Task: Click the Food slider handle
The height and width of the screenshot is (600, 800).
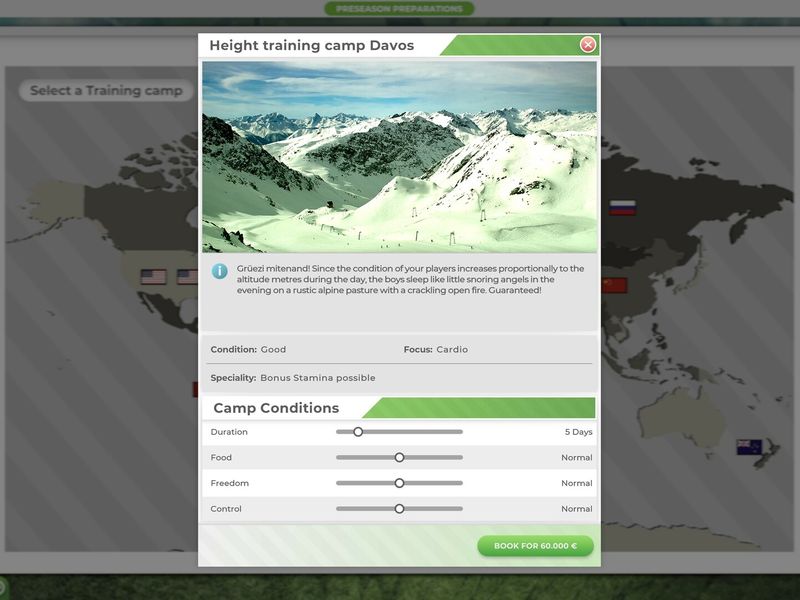Action: (399, 457)
